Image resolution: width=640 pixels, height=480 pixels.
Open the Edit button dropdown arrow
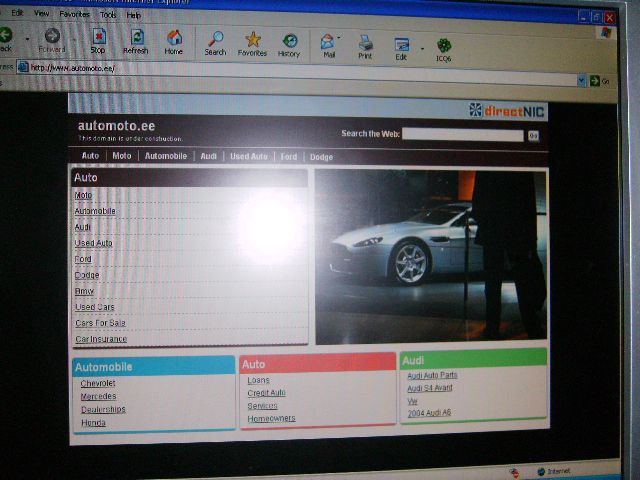tap(421, 47)
